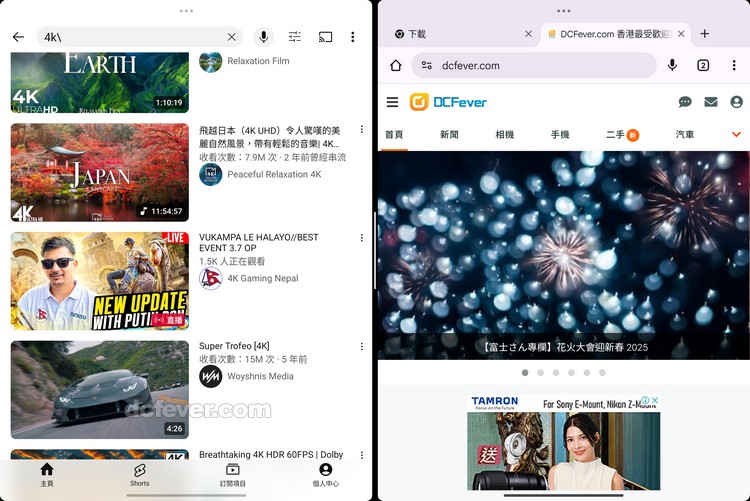The height and width of the screenshot is (501, 750).
Task: Click the dcfever.com address bar
Action: tap(533, 66)
